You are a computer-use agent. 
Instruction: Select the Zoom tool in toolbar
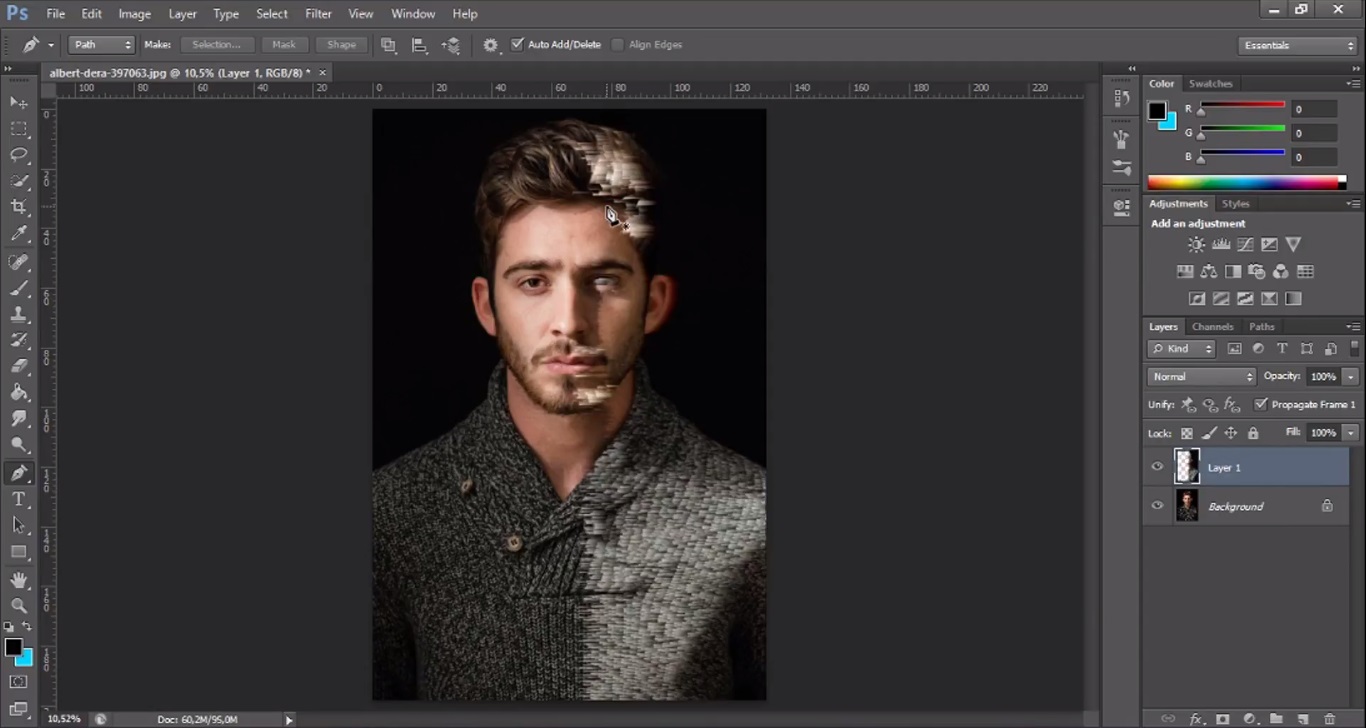pos(19,606)
